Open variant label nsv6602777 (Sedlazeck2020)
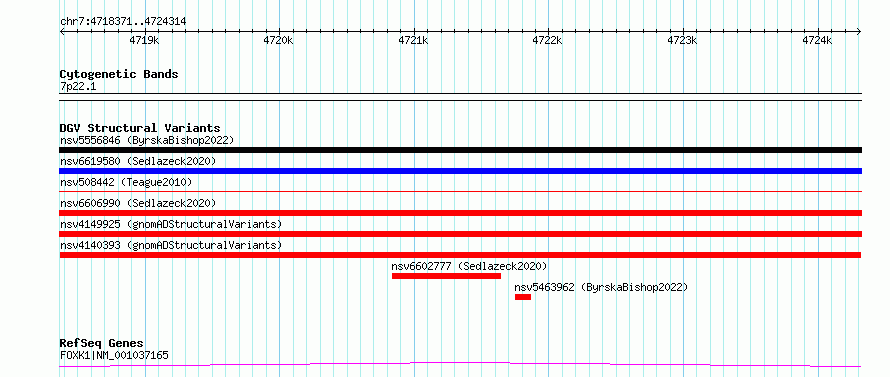 click(469, 266)
